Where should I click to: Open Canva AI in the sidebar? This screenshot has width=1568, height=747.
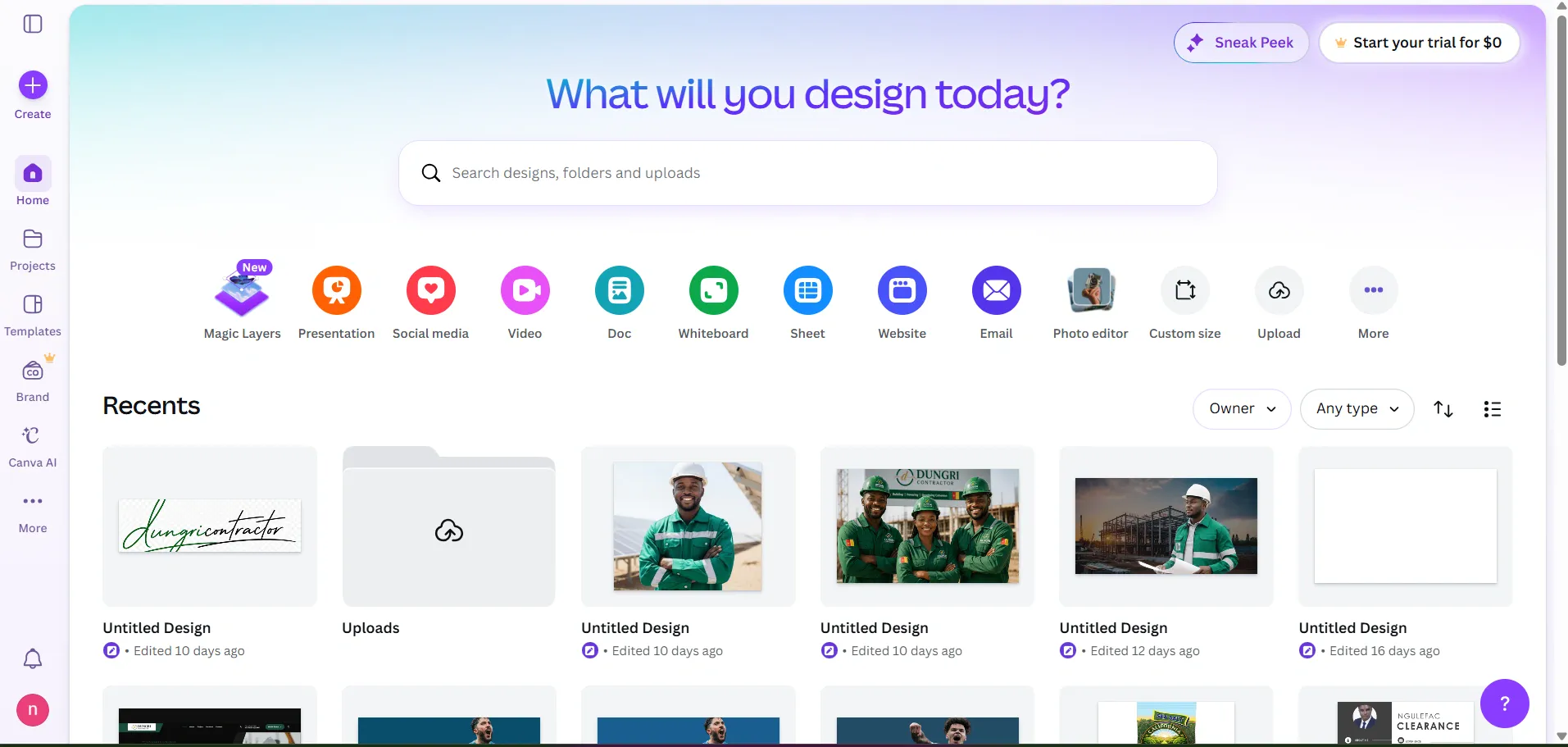(x=33, y=447)
